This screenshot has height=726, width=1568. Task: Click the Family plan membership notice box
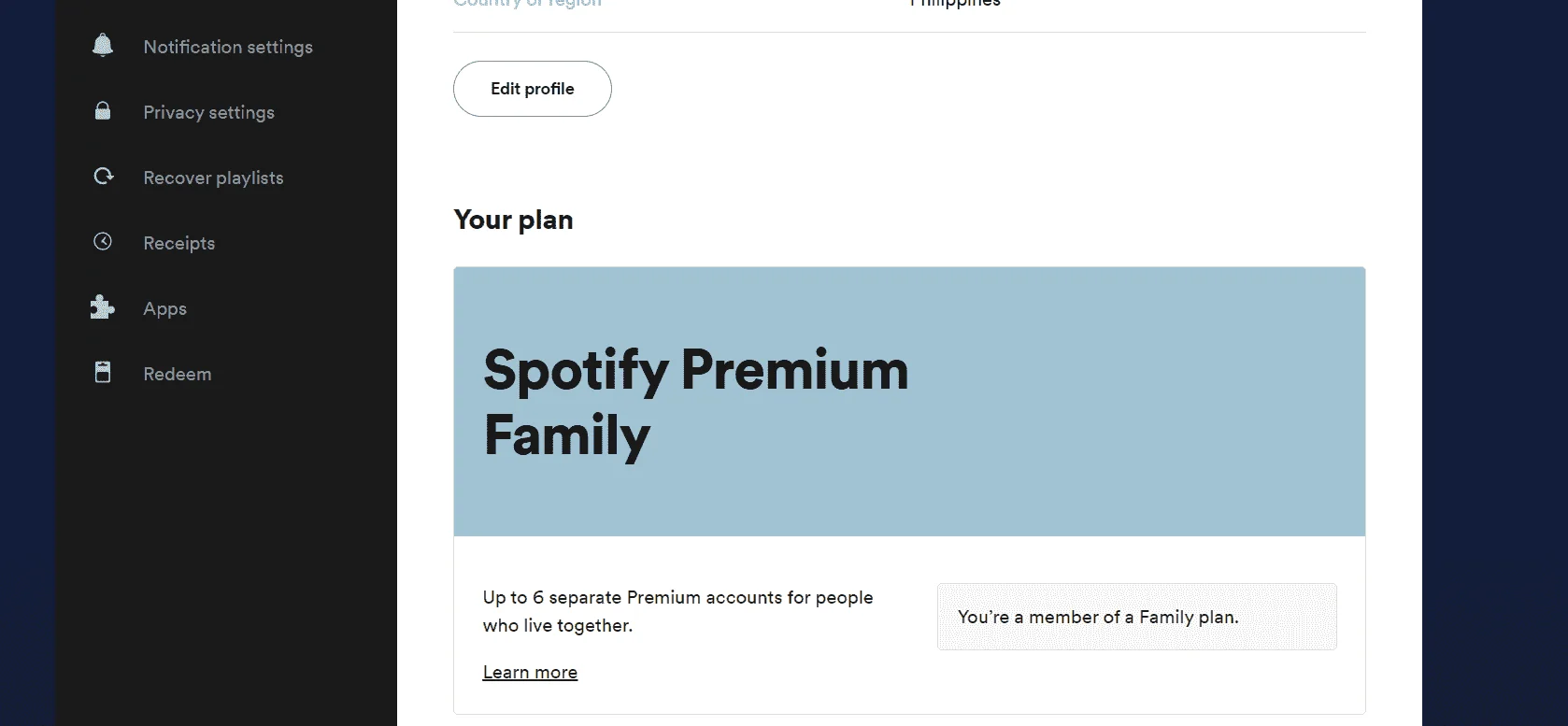[1137, 617]
